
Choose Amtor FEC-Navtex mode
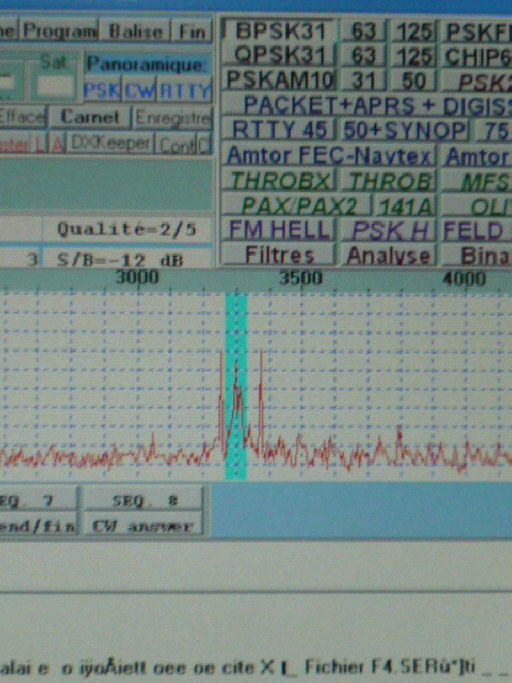[x=329, y=156]
